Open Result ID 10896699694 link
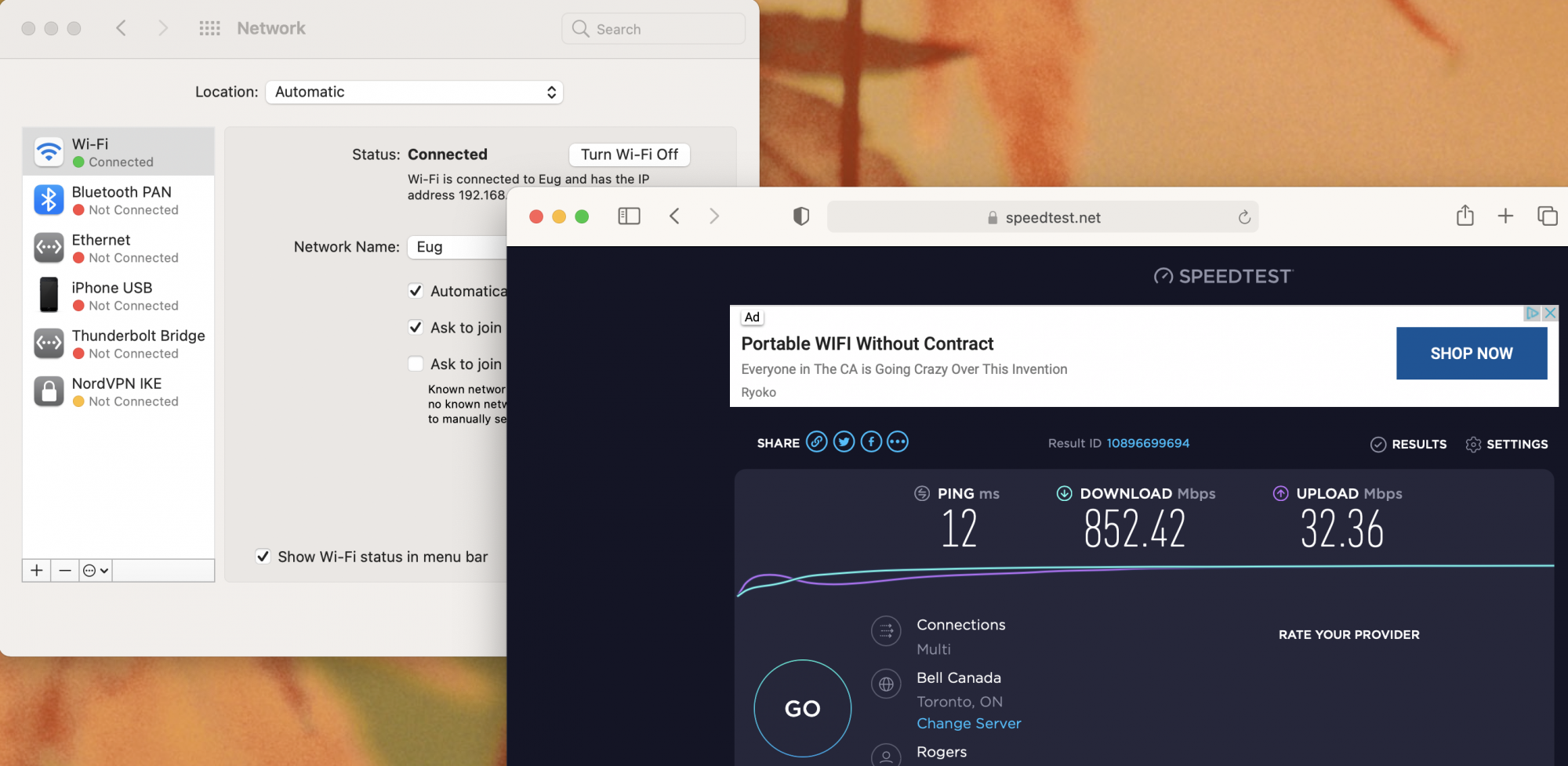This screenshot has width=1568, height=766. (x=1148, y=443)
